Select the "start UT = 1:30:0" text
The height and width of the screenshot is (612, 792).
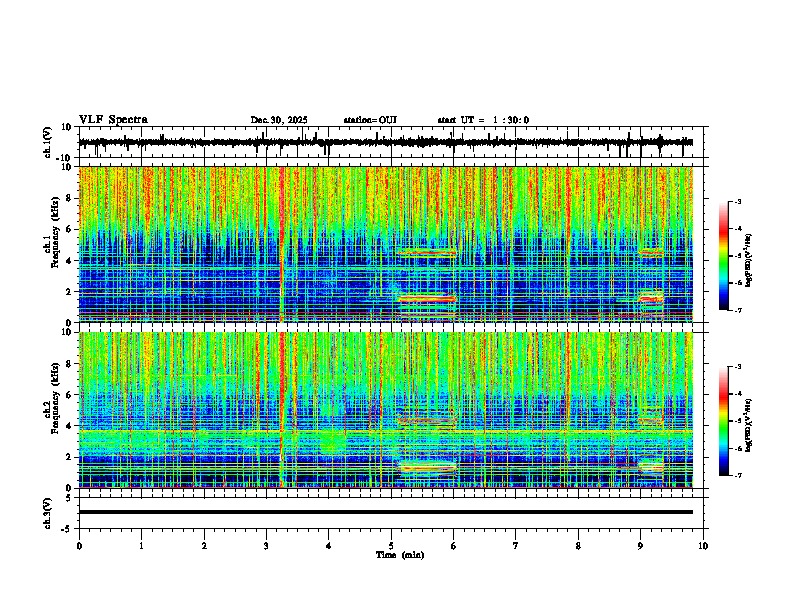[x=483, y=120]
